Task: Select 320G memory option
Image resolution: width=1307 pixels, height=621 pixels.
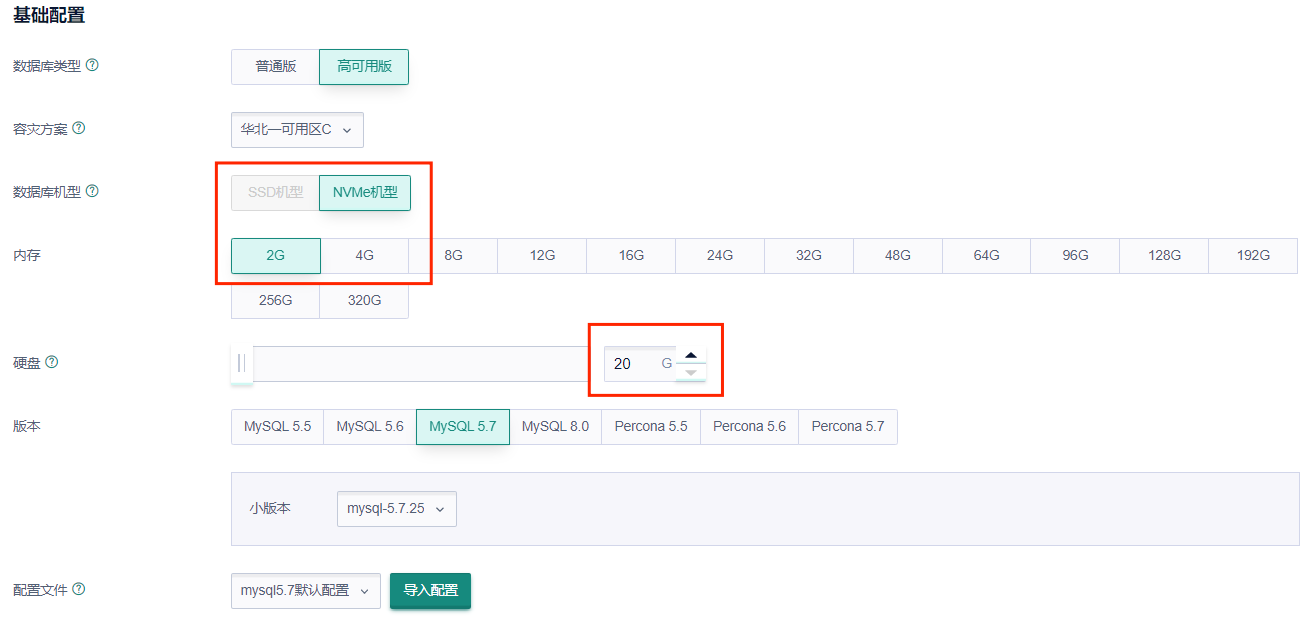Action: tap(364, 301)
